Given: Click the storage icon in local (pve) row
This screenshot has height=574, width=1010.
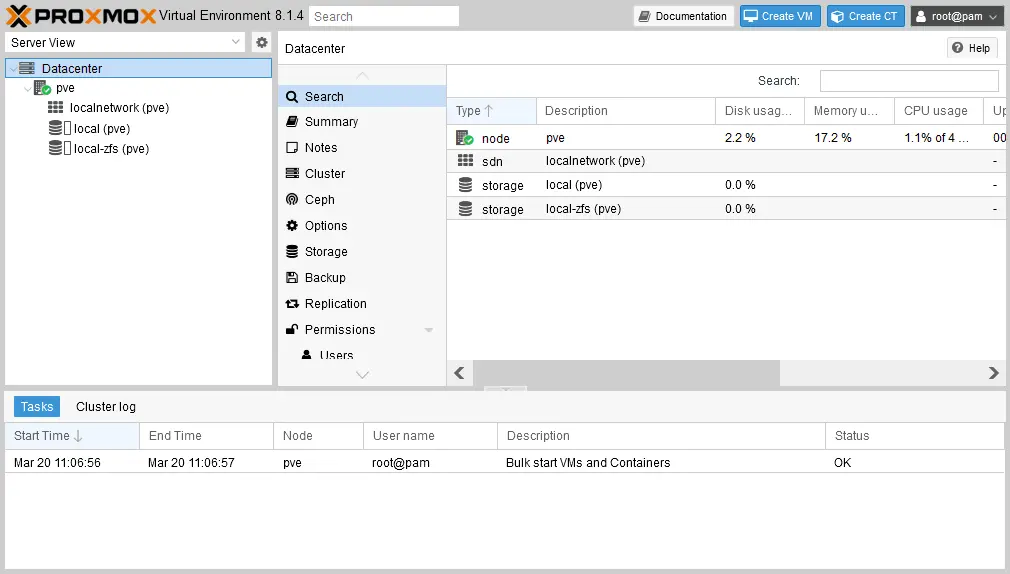Looking at the screenshot, I should coord(465,185).
